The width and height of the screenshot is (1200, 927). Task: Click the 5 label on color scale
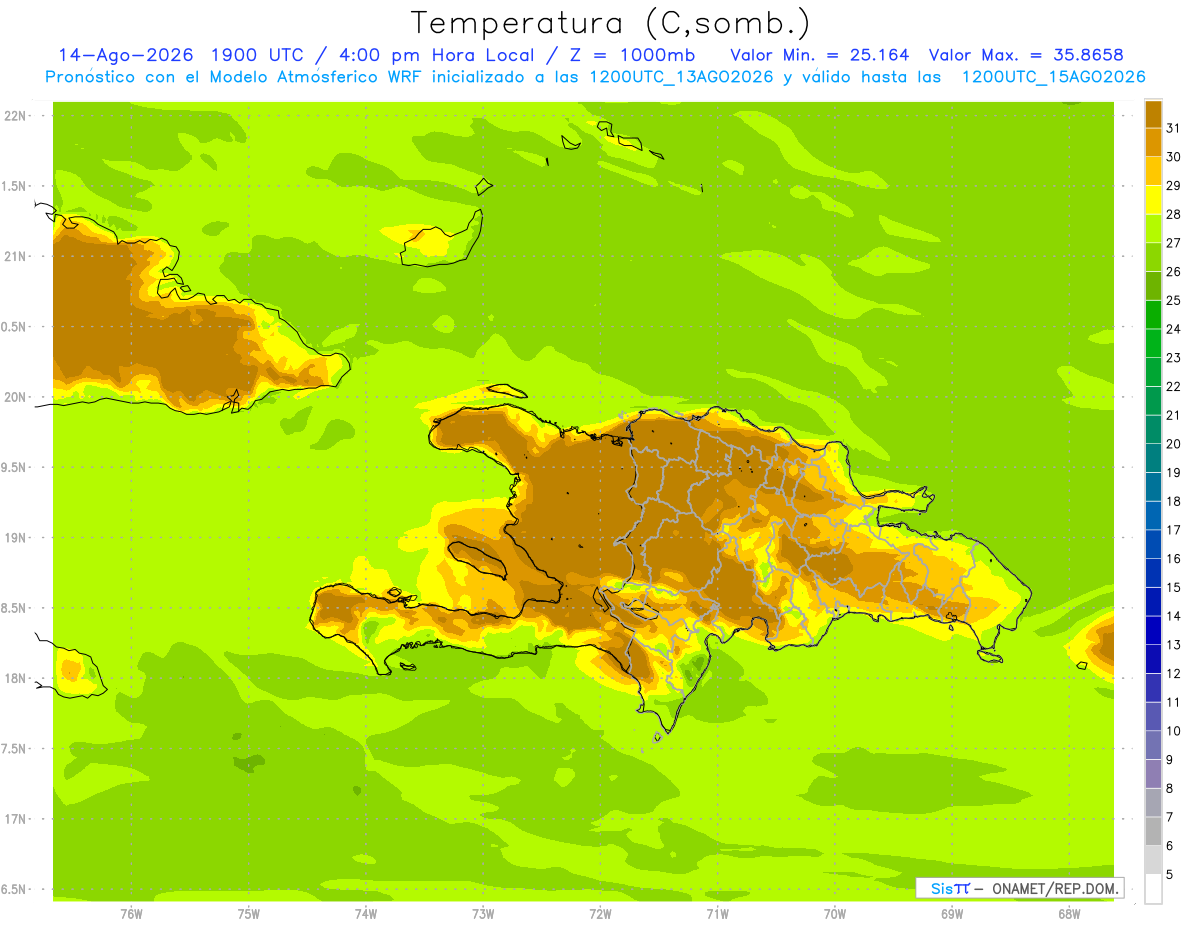1169,874
